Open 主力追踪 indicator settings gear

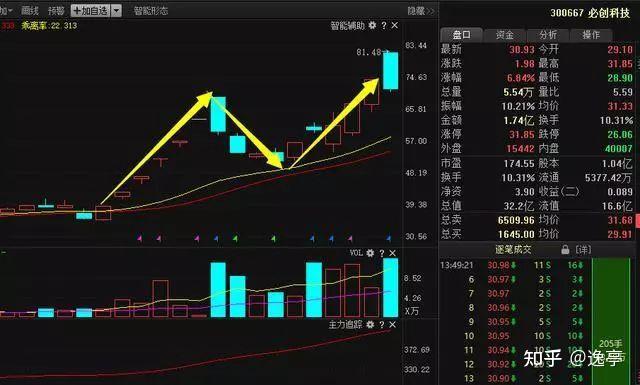pos(370,325)
